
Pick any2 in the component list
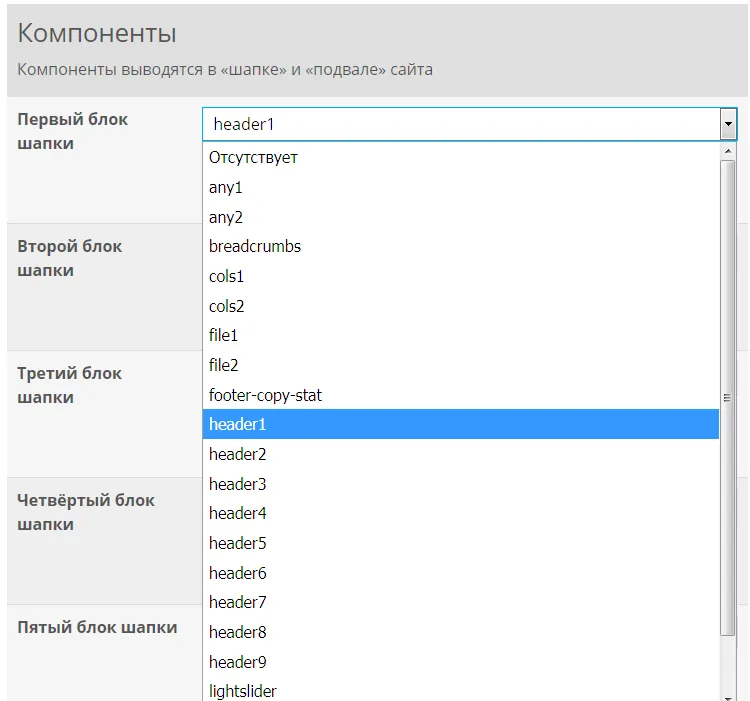[226, 217]
